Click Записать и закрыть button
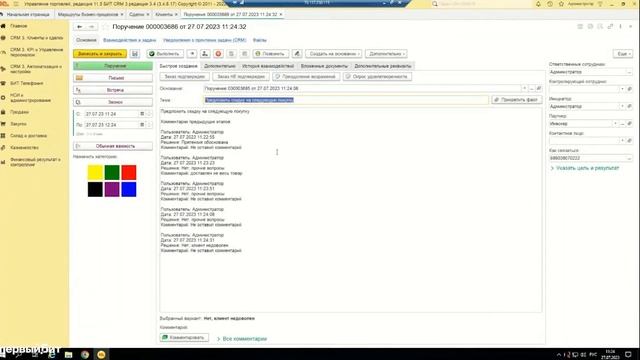This screenshot has width=640, height=360. tap(100, 53)
